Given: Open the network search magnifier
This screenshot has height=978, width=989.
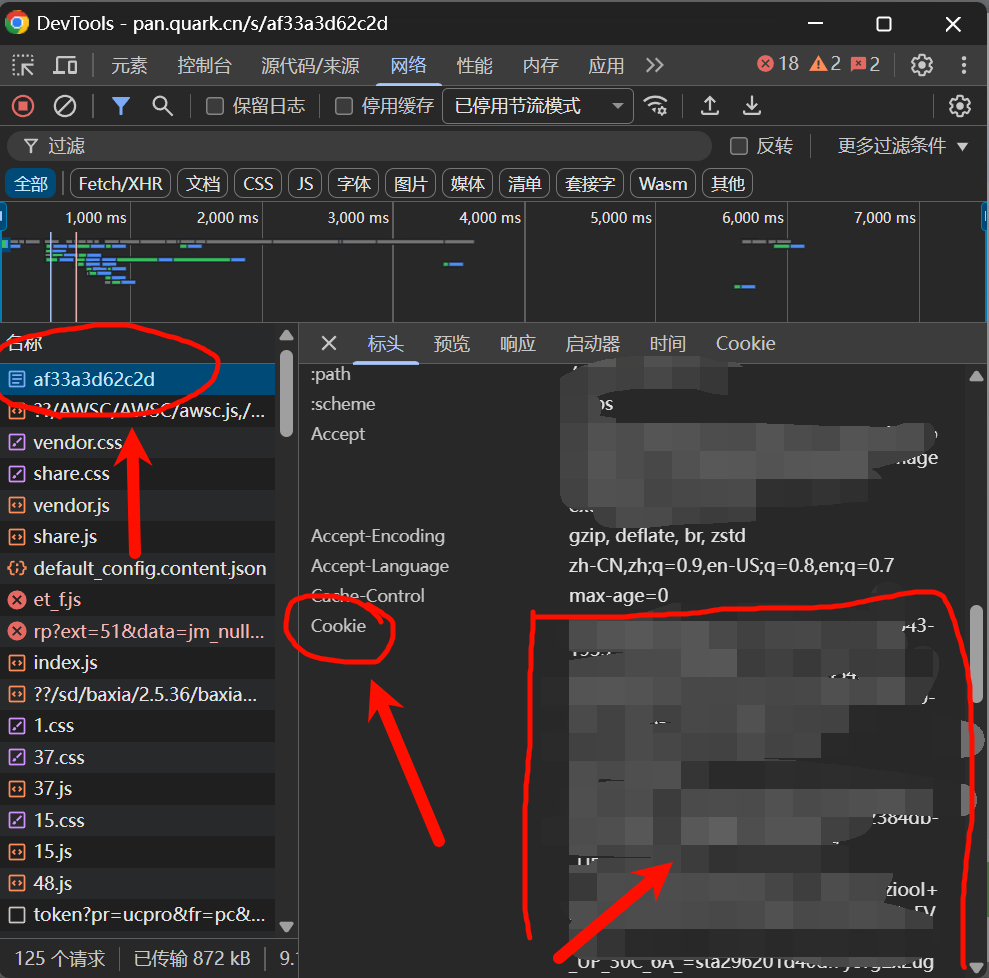Looking at the screenshot, I should point(163,106).
